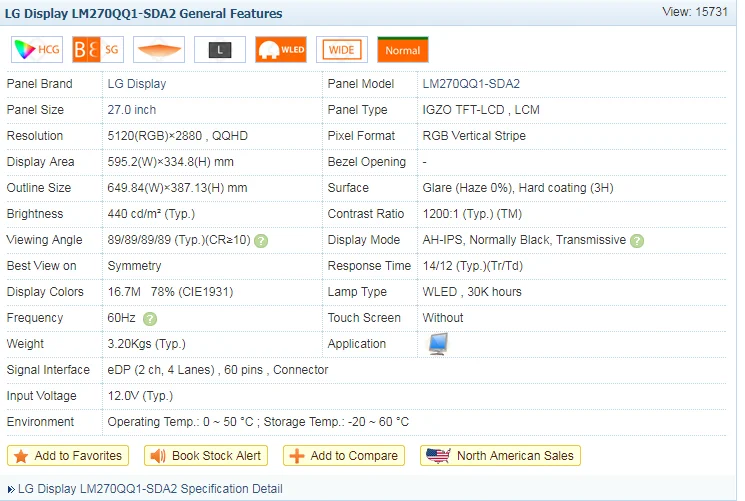Click the monitor Application icon
This screenshot has width=745, height=501.
(438, 344)
